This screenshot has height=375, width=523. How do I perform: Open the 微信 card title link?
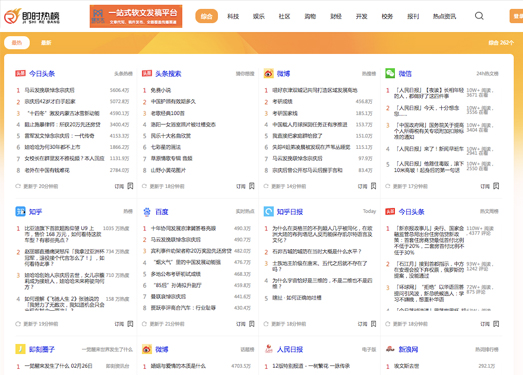pyautogui.click(x=405, y=73)
